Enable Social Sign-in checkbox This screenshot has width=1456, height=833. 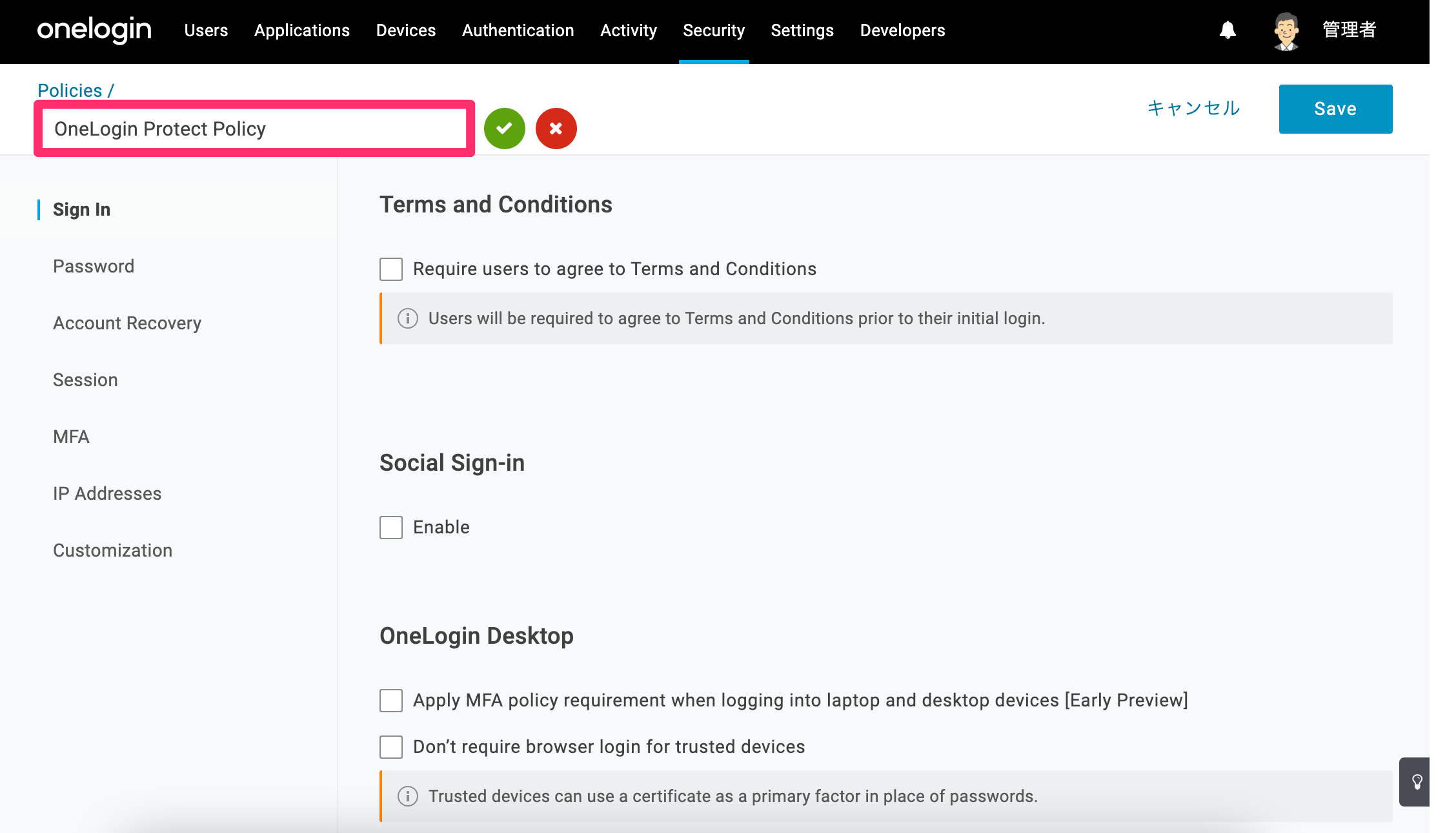391,528
